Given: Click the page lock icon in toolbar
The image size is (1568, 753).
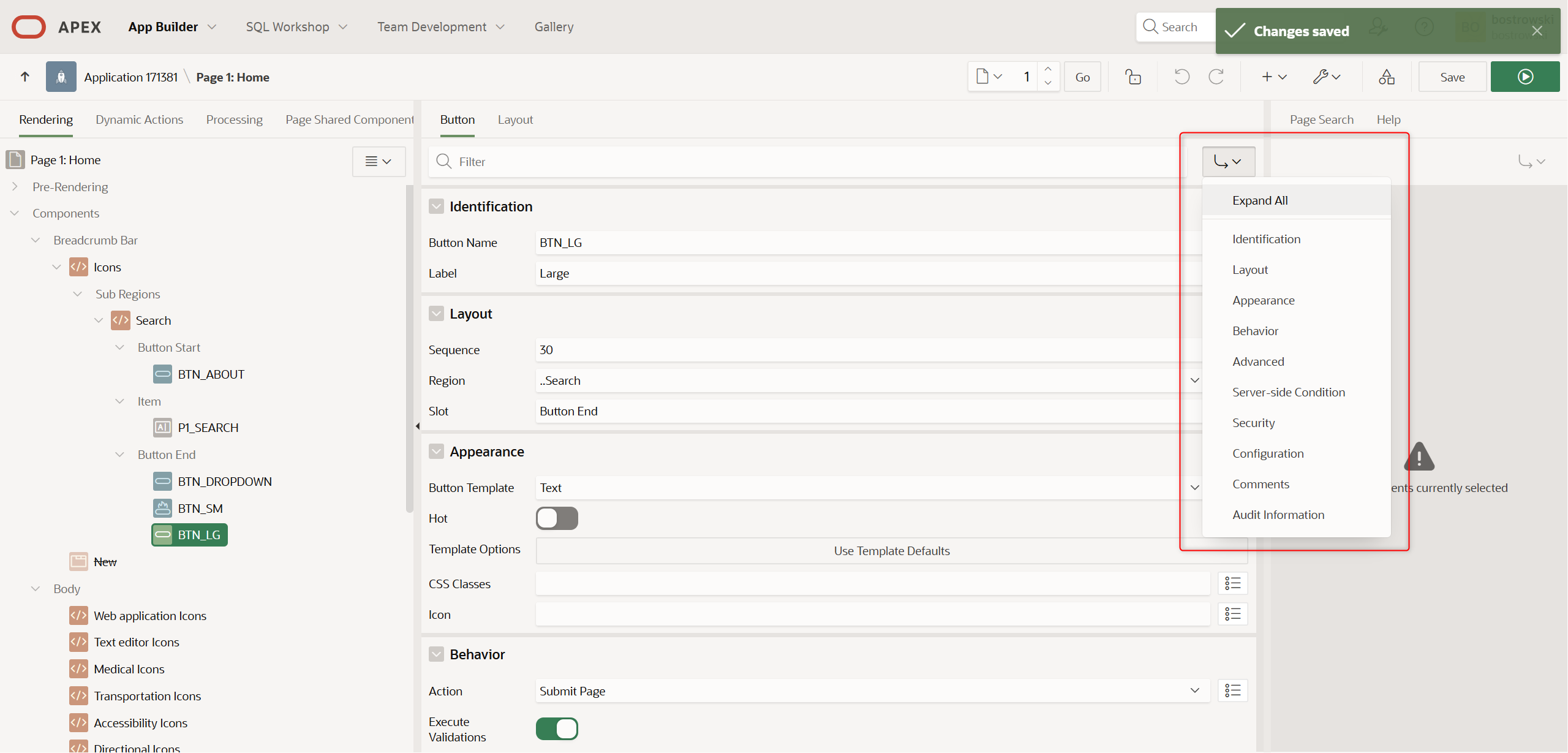Looking at the screenshot, I should [1133, 77].
